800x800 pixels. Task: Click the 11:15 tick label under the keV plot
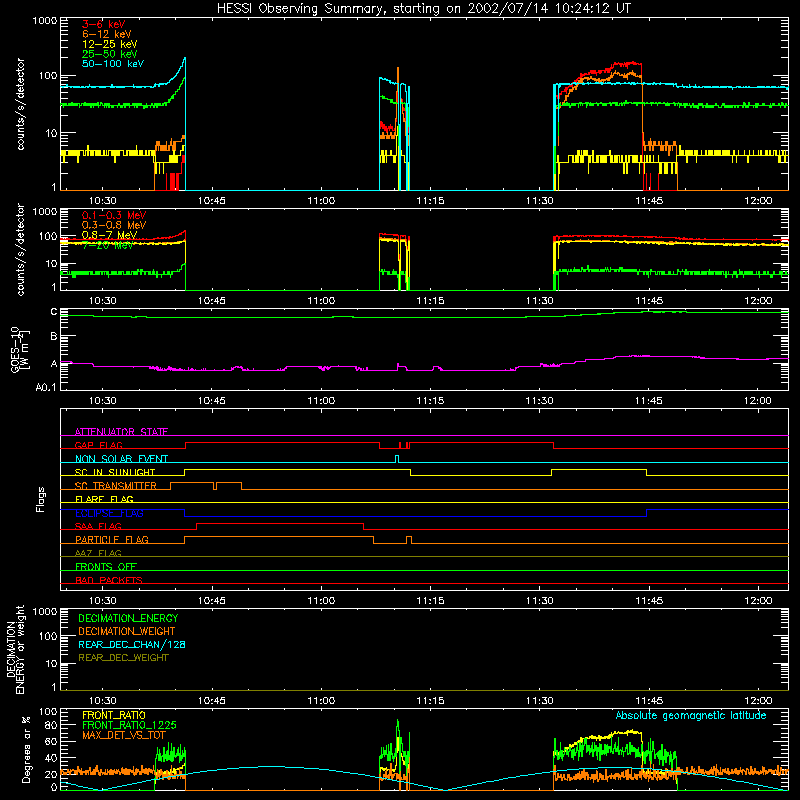pyautogui.click(x=430, y=201)
